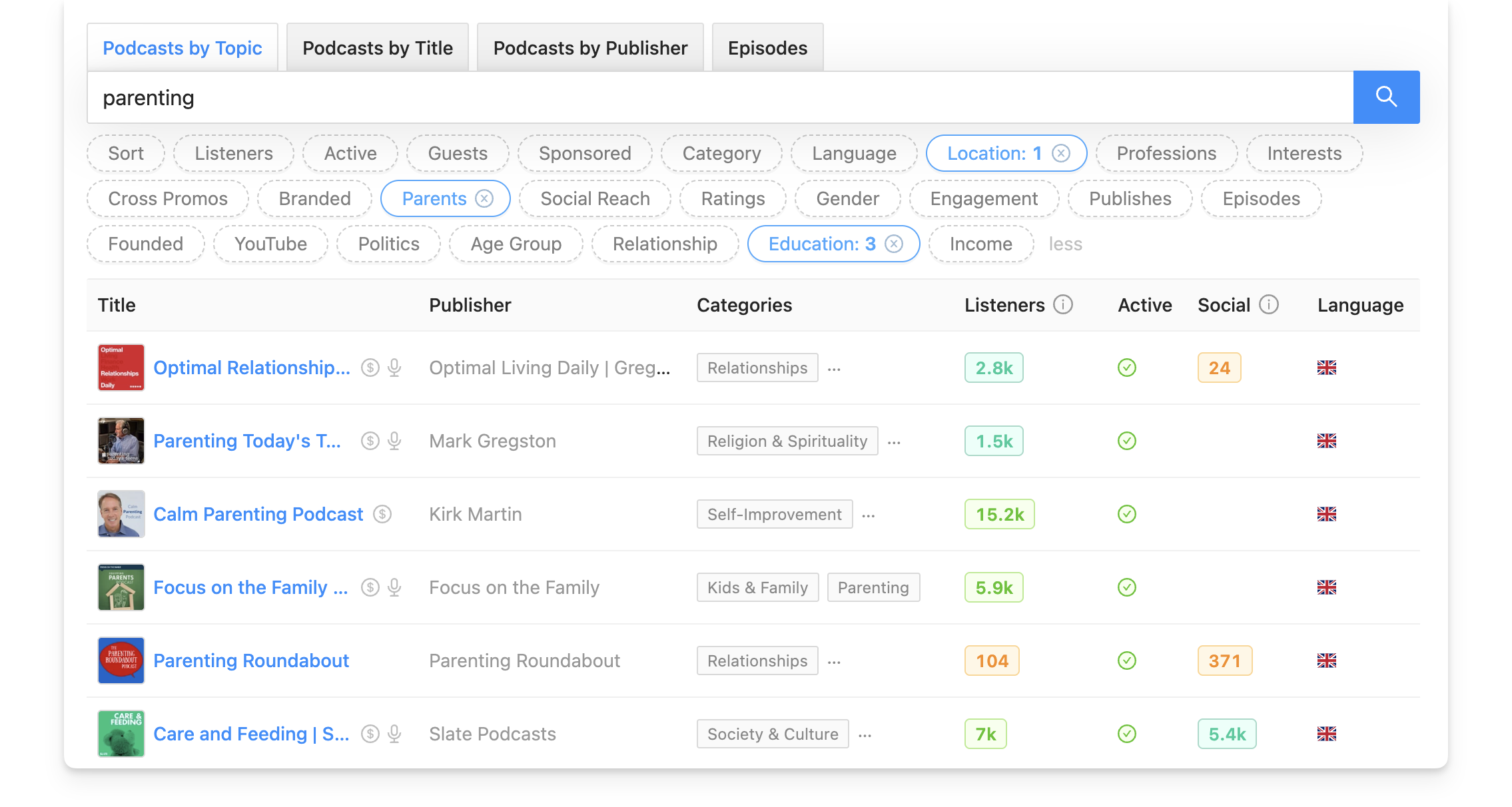Open the info tooltip next to Social header
1512x807 pixels.
pyautogui.click(x=1268, y=304)
